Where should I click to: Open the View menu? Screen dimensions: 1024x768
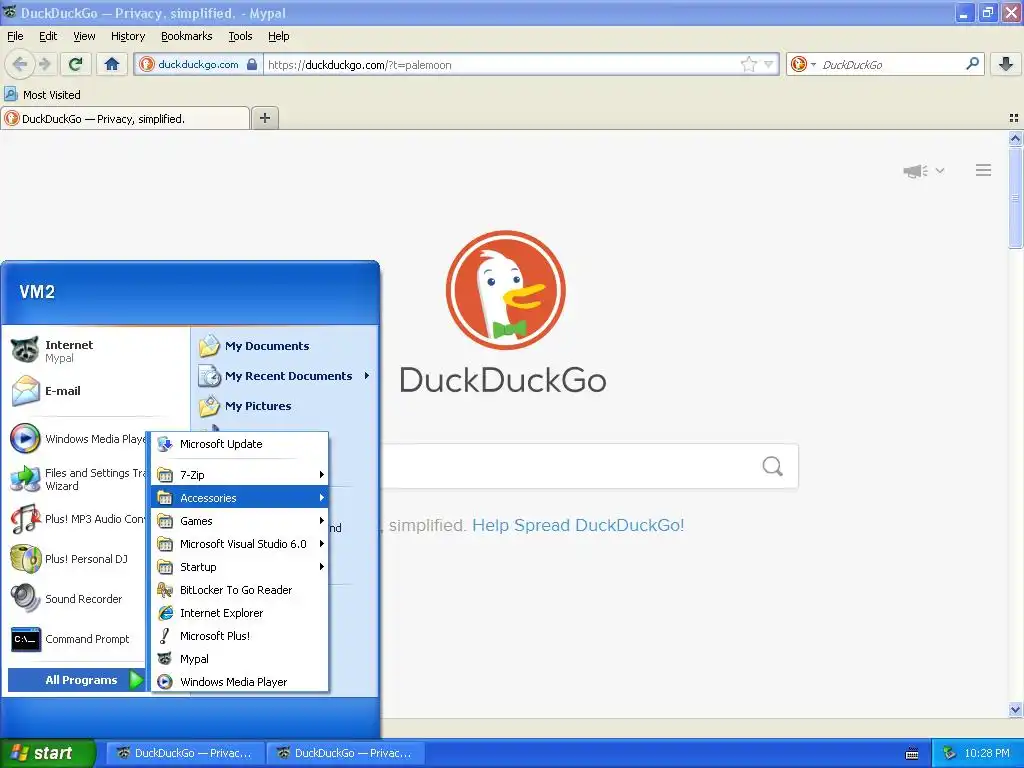coord(84,36)
